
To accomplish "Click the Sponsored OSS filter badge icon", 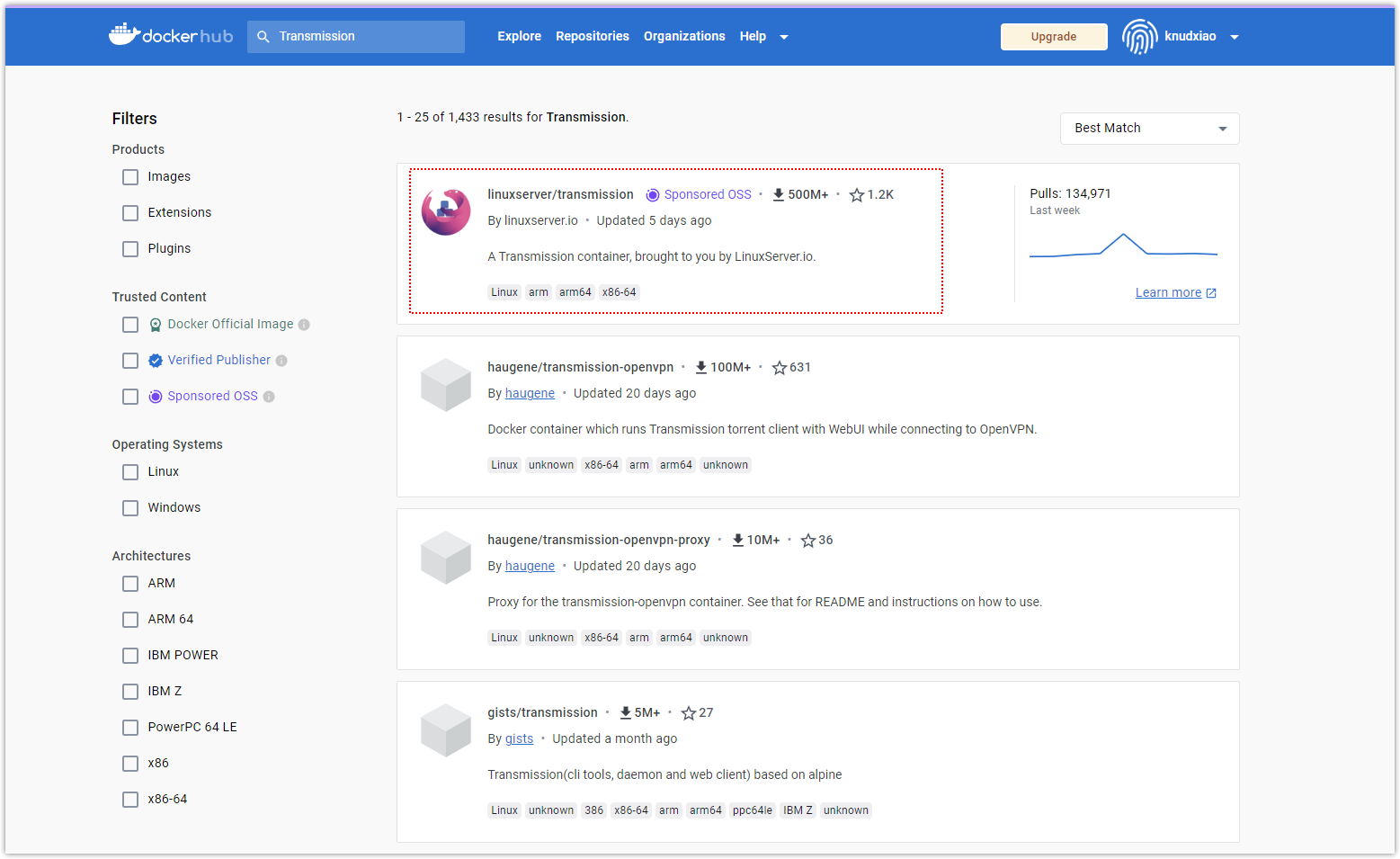I will 156,397.
